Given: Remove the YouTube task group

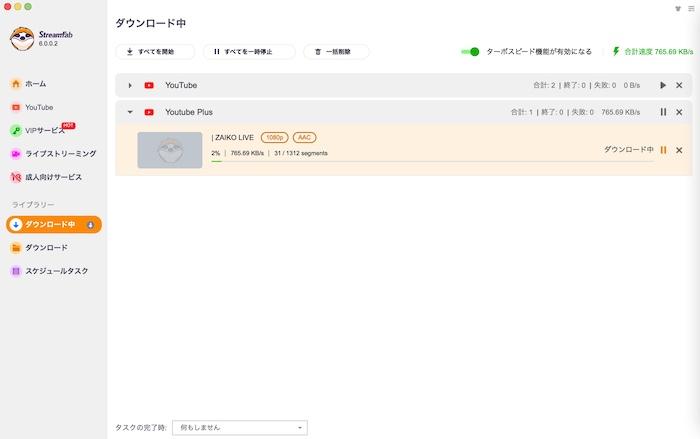Looking at the screenshot, I should [x=679, y=85].
